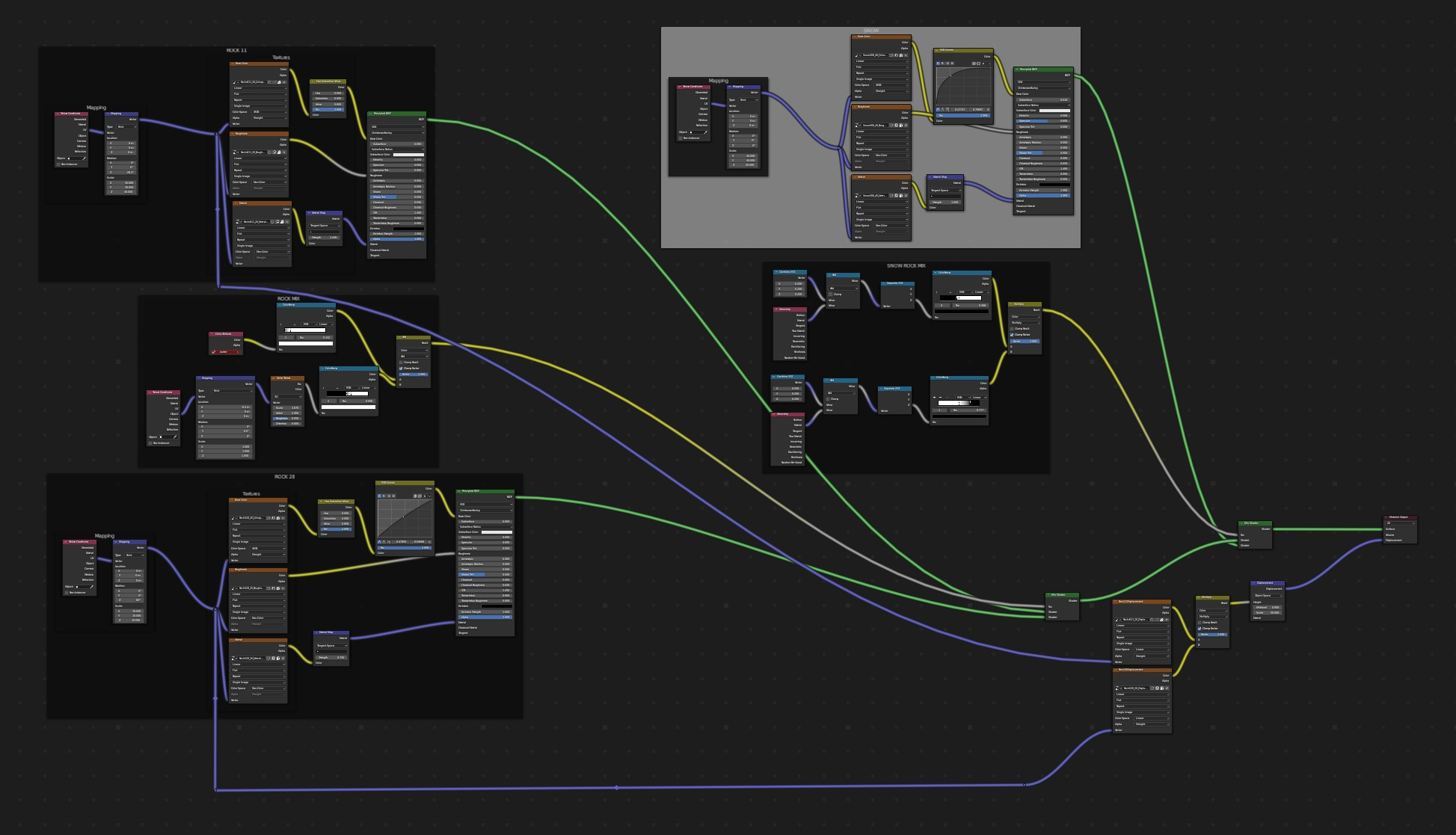Unlink the image in ROCK 11 Roughness node

coord(284,152)
